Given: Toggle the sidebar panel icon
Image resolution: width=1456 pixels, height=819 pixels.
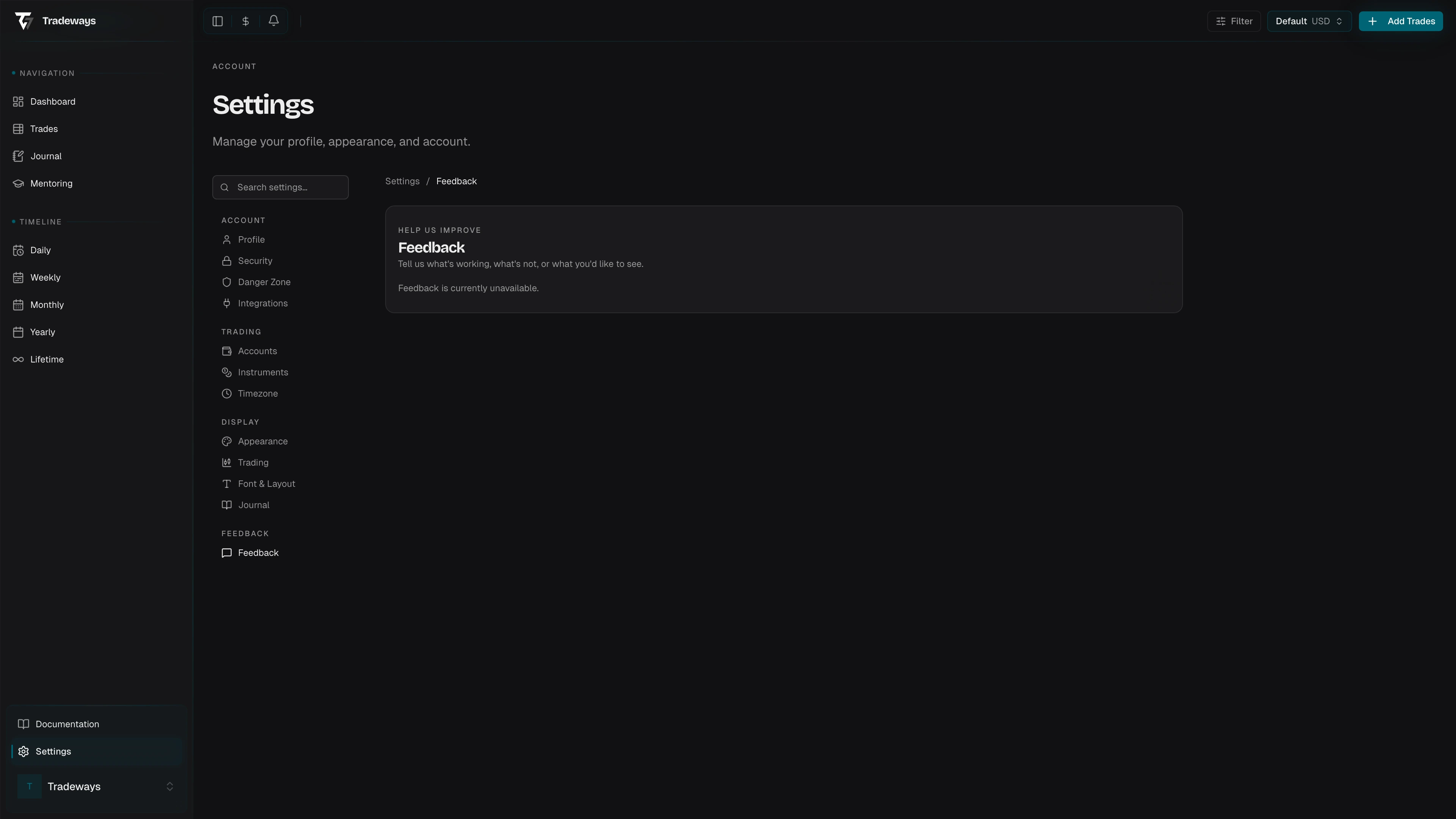Looking at the screenshot, I should (x=218, y=21).
